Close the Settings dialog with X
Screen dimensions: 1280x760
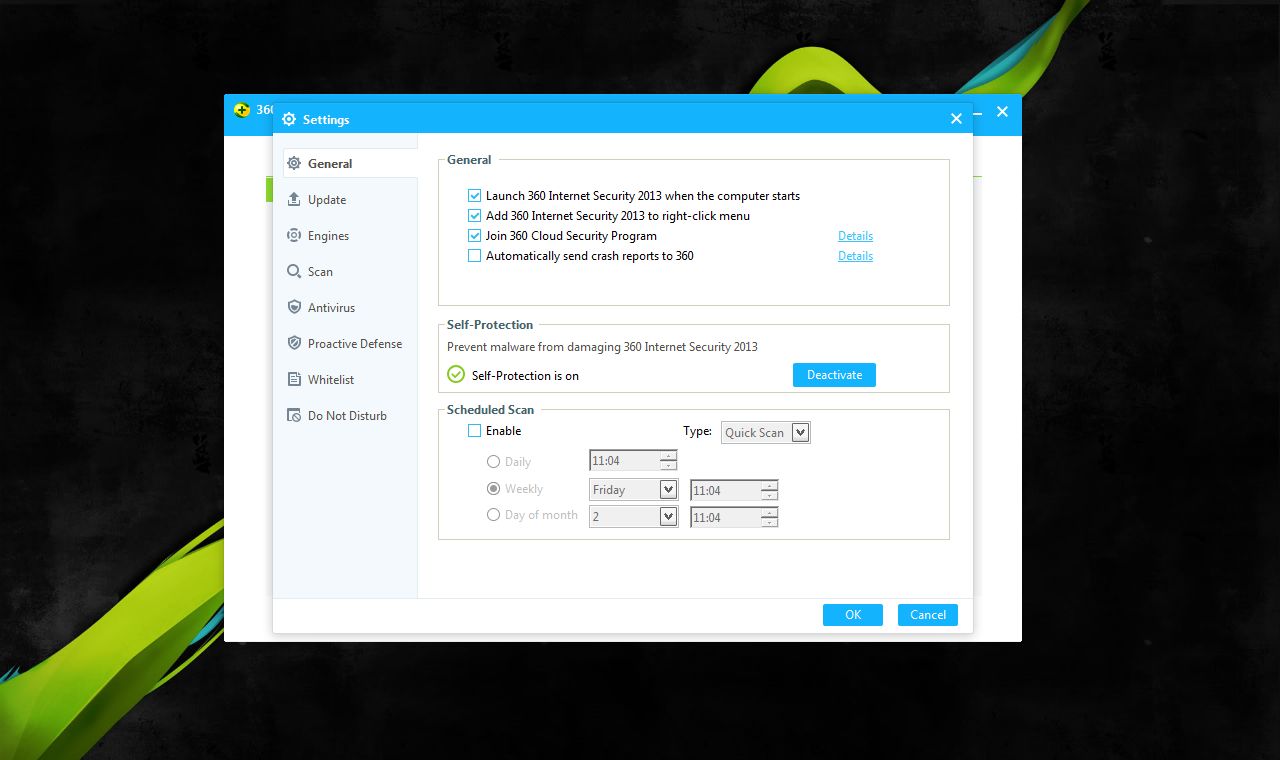(x=956, y=119)
